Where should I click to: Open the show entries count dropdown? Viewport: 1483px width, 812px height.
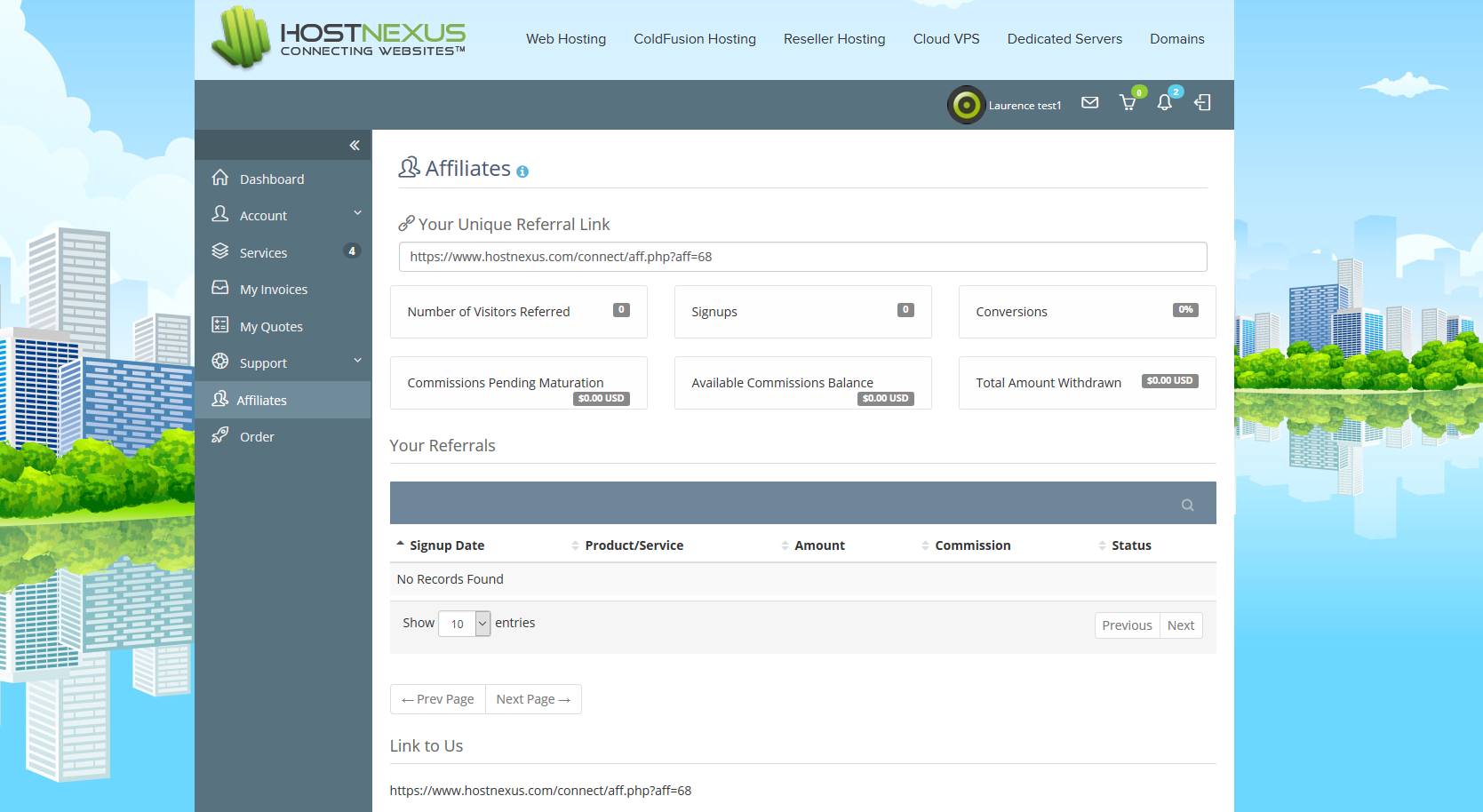[465, 624]
